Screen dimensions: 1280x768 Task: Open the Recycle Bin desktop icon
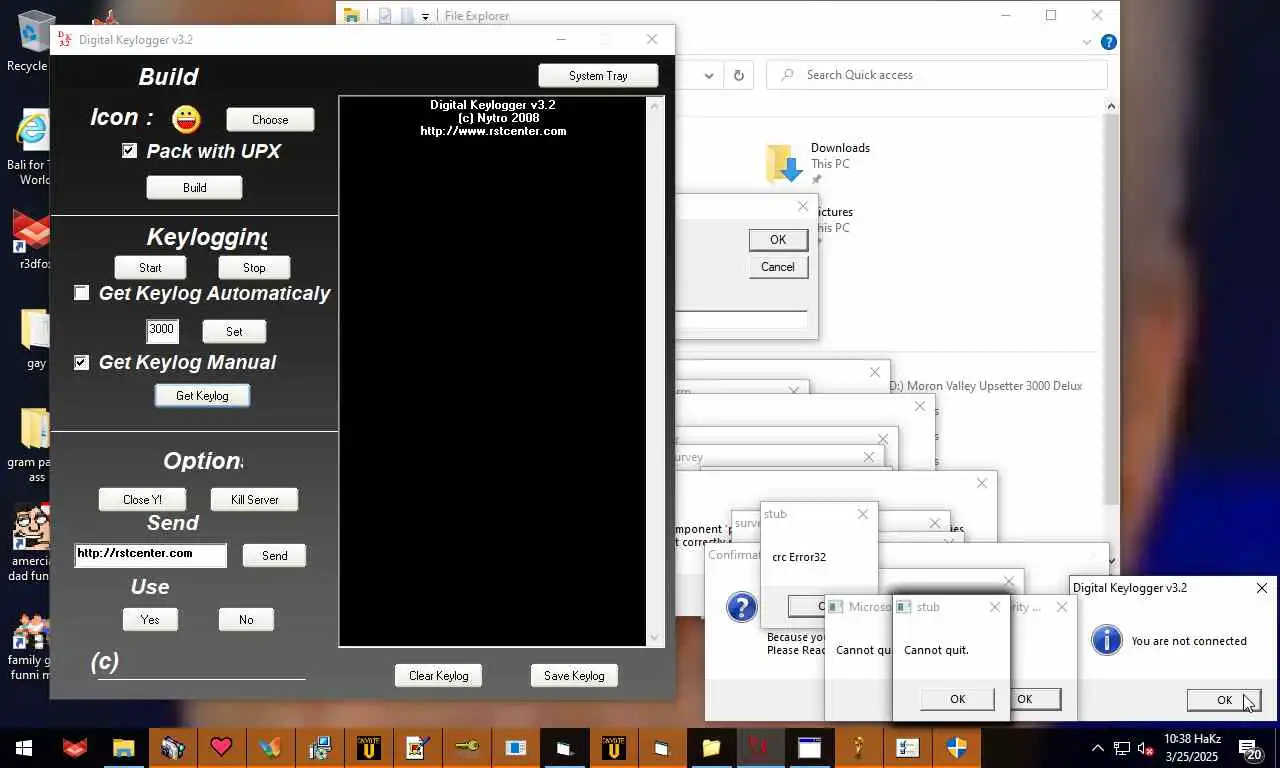pos(36,42)
